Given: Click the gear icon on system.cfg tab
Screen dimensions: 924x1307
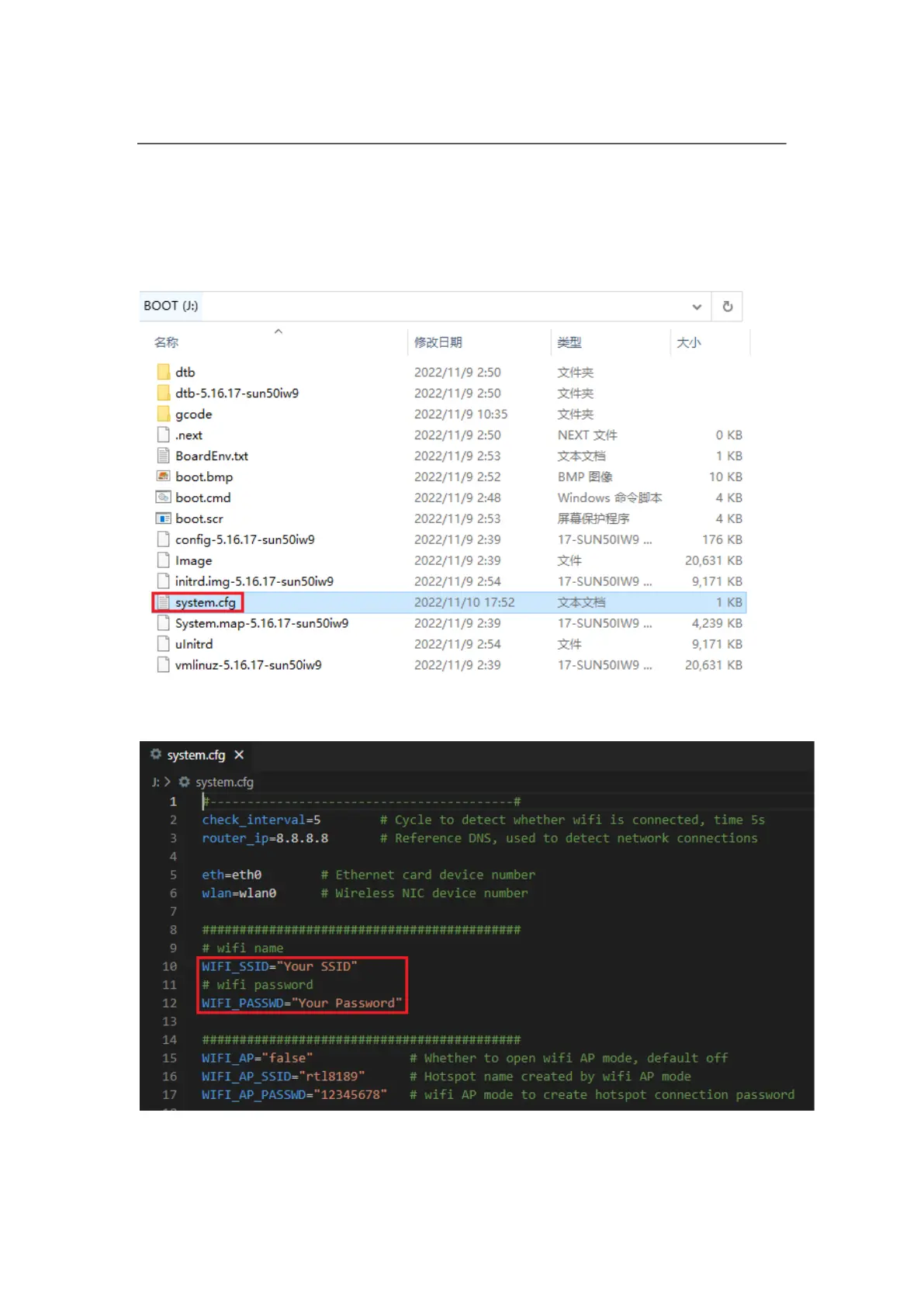Looking at the screenshot, I should (x=156, y=754).
